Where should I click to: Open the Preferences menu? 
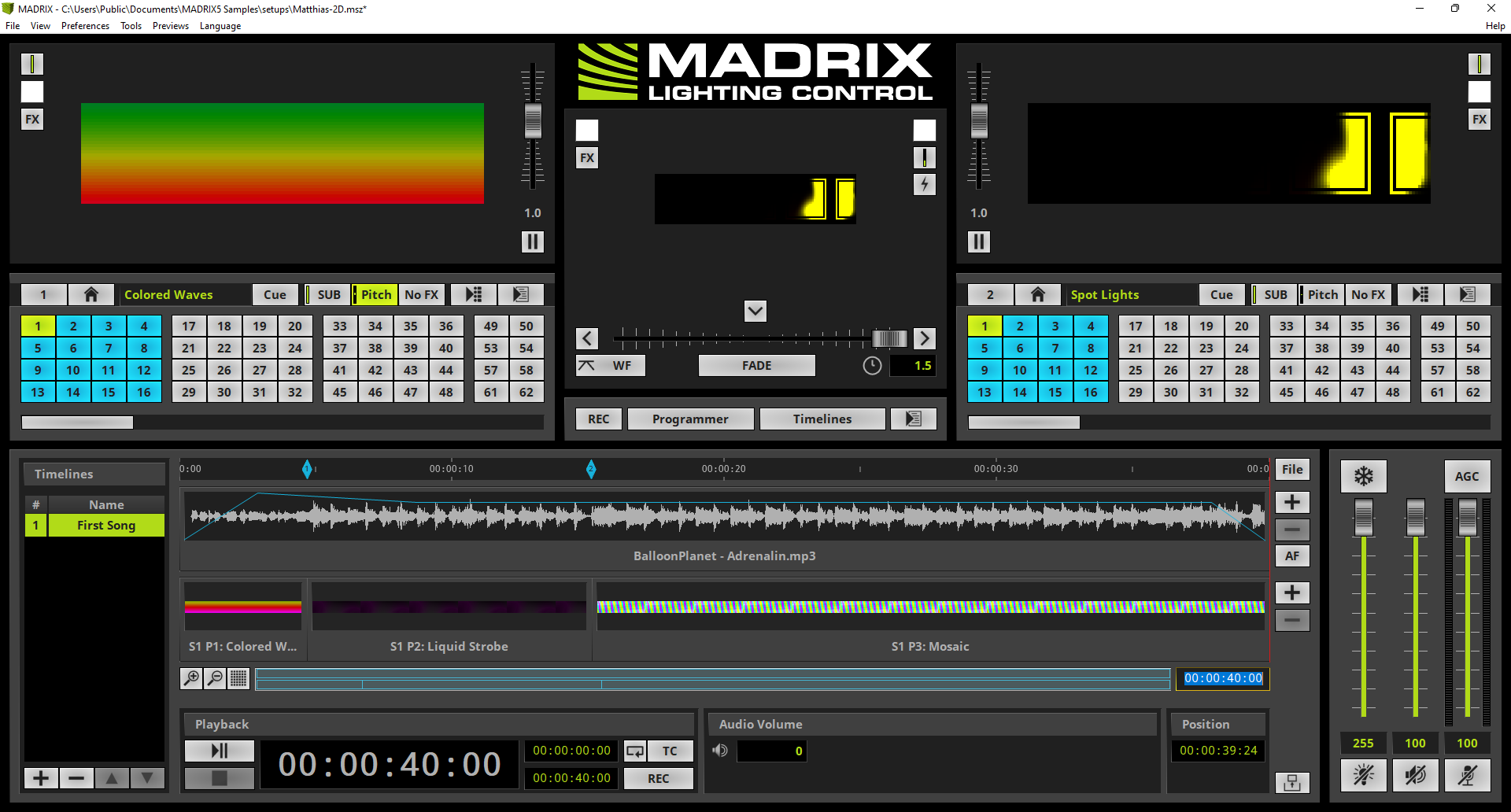tap(85, 26)
